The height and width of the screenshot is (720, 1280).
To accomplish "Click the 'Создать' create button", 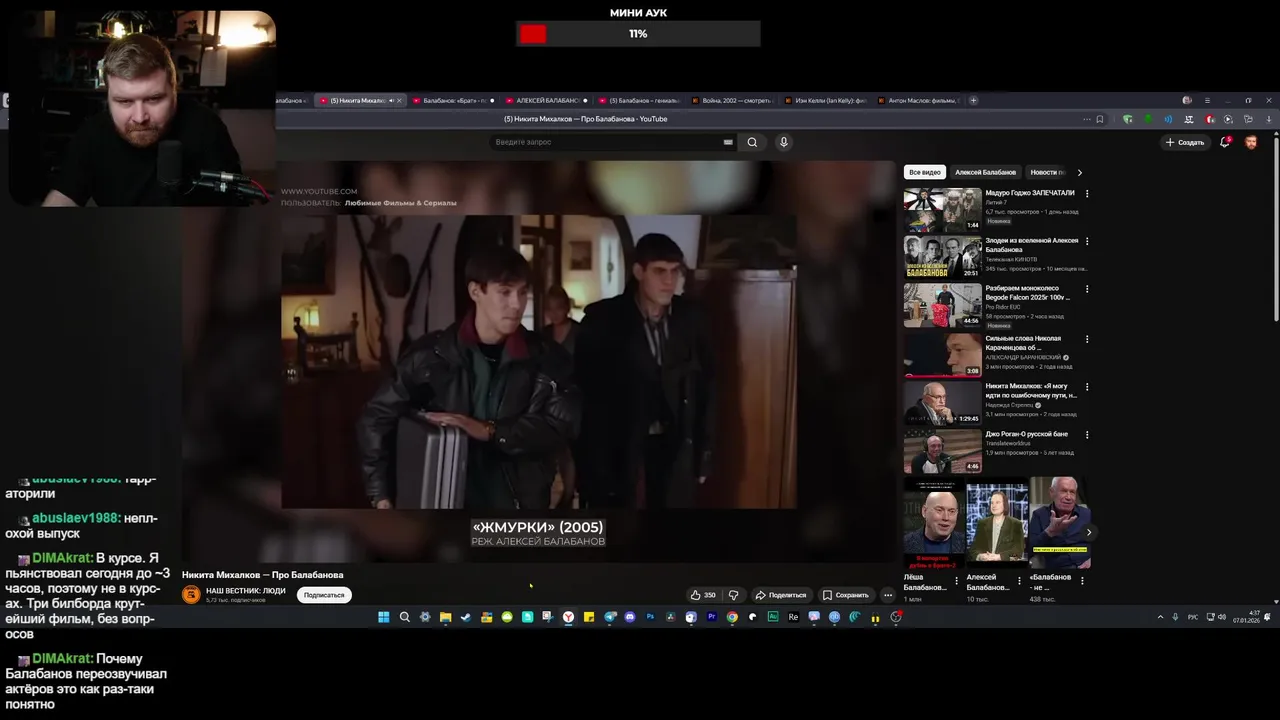I will (1185, 142).
